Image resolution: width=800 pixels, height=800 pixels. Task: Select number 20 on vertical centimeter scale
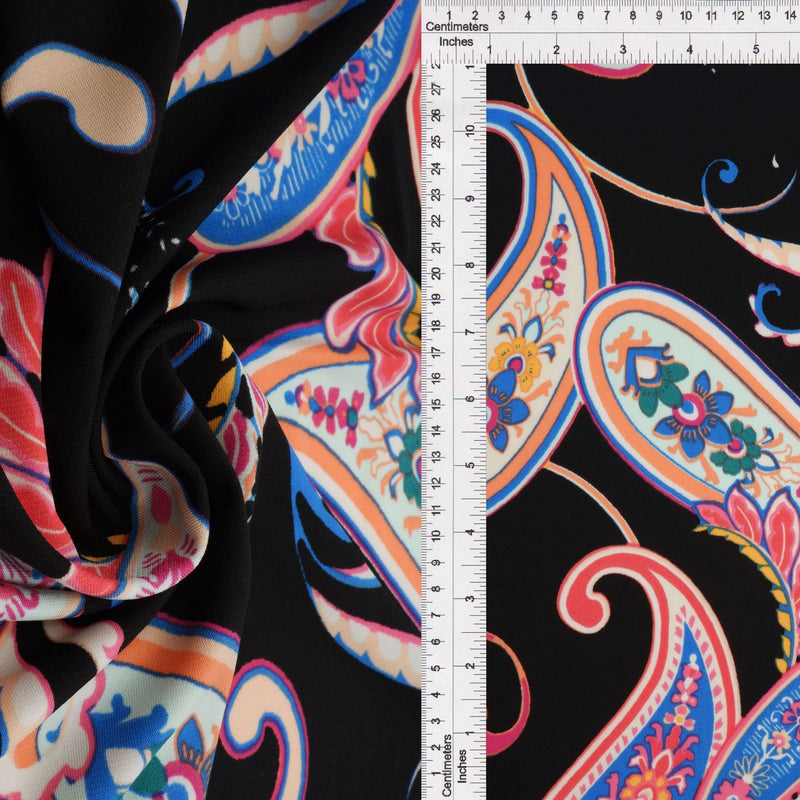click(437, 273)
